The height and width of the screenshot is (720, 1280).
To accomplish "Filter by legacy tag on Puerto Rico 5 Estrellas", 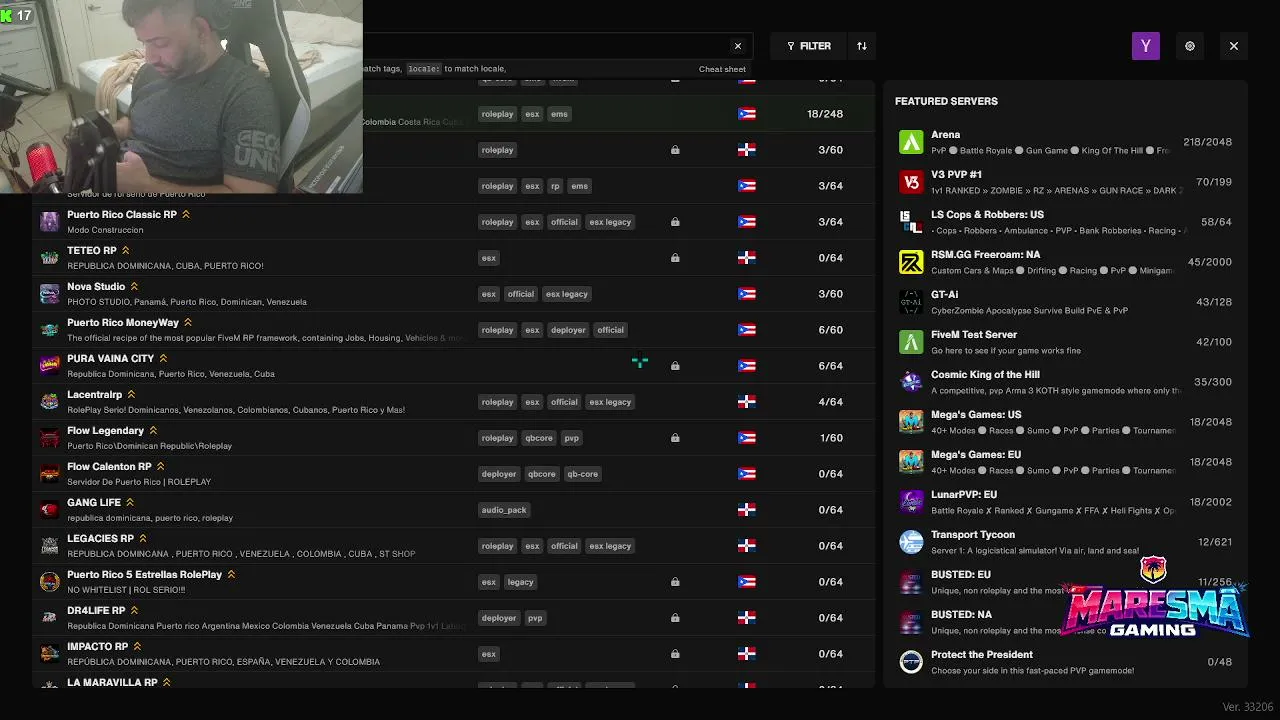I will click(521, 582).
